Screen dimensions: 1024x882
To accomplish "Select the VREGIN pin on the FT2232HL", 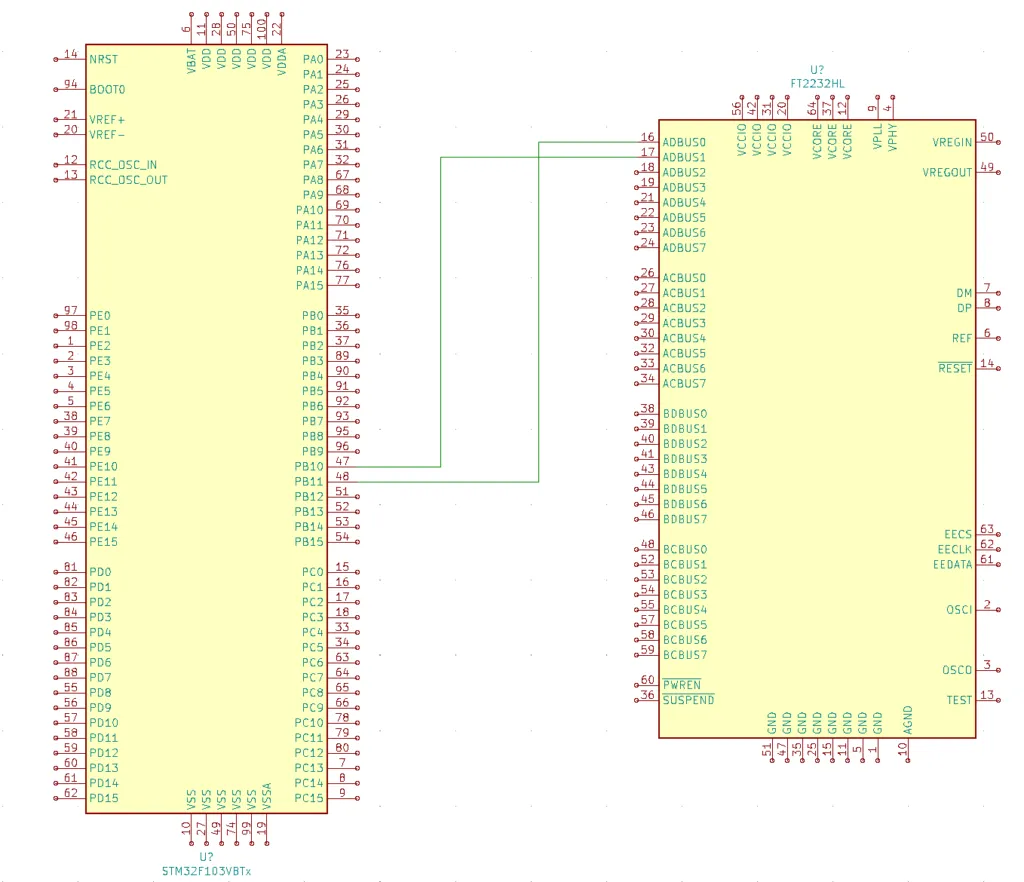I will 988,143.
